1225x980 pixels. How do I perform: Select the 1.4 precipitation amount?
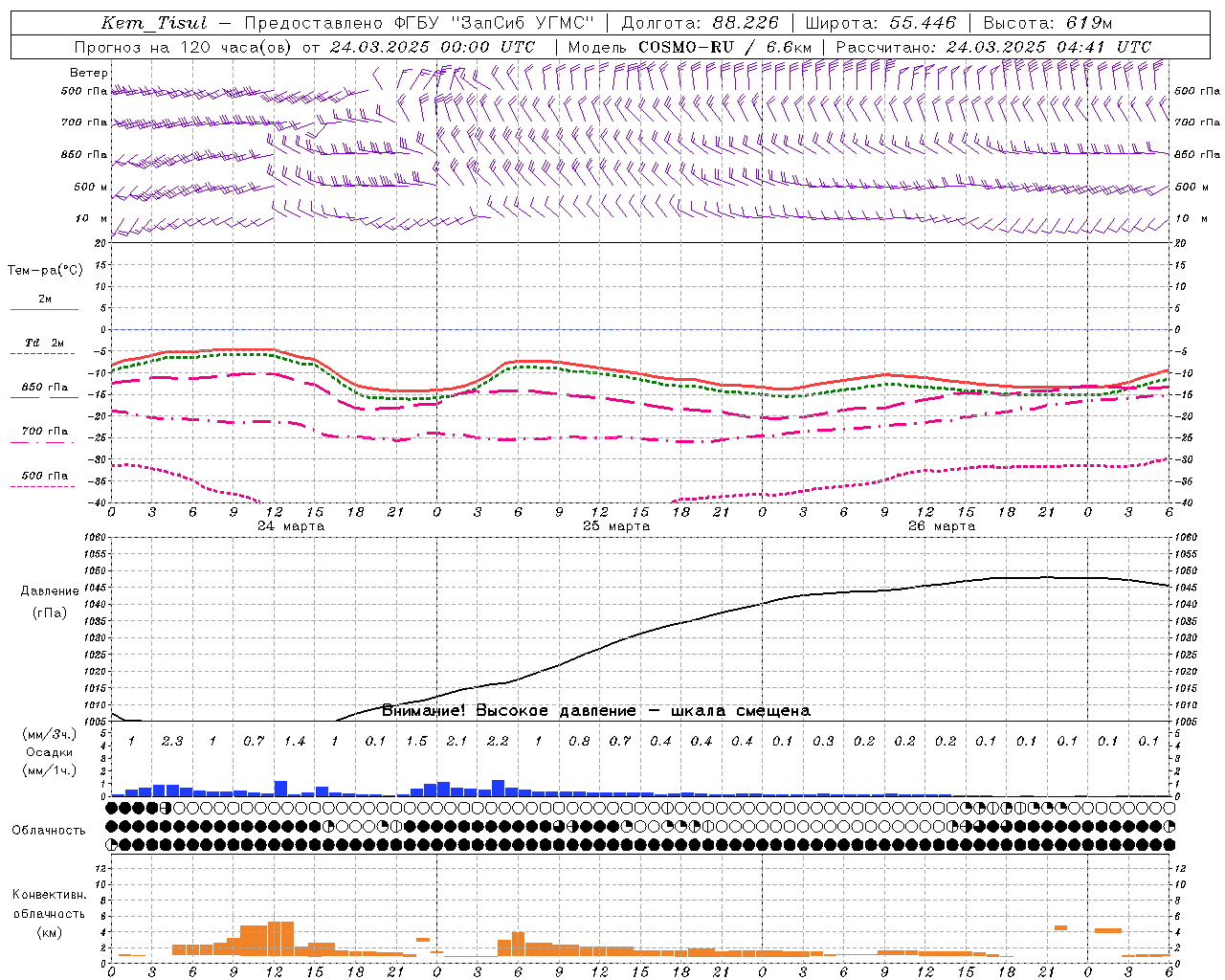295,742
